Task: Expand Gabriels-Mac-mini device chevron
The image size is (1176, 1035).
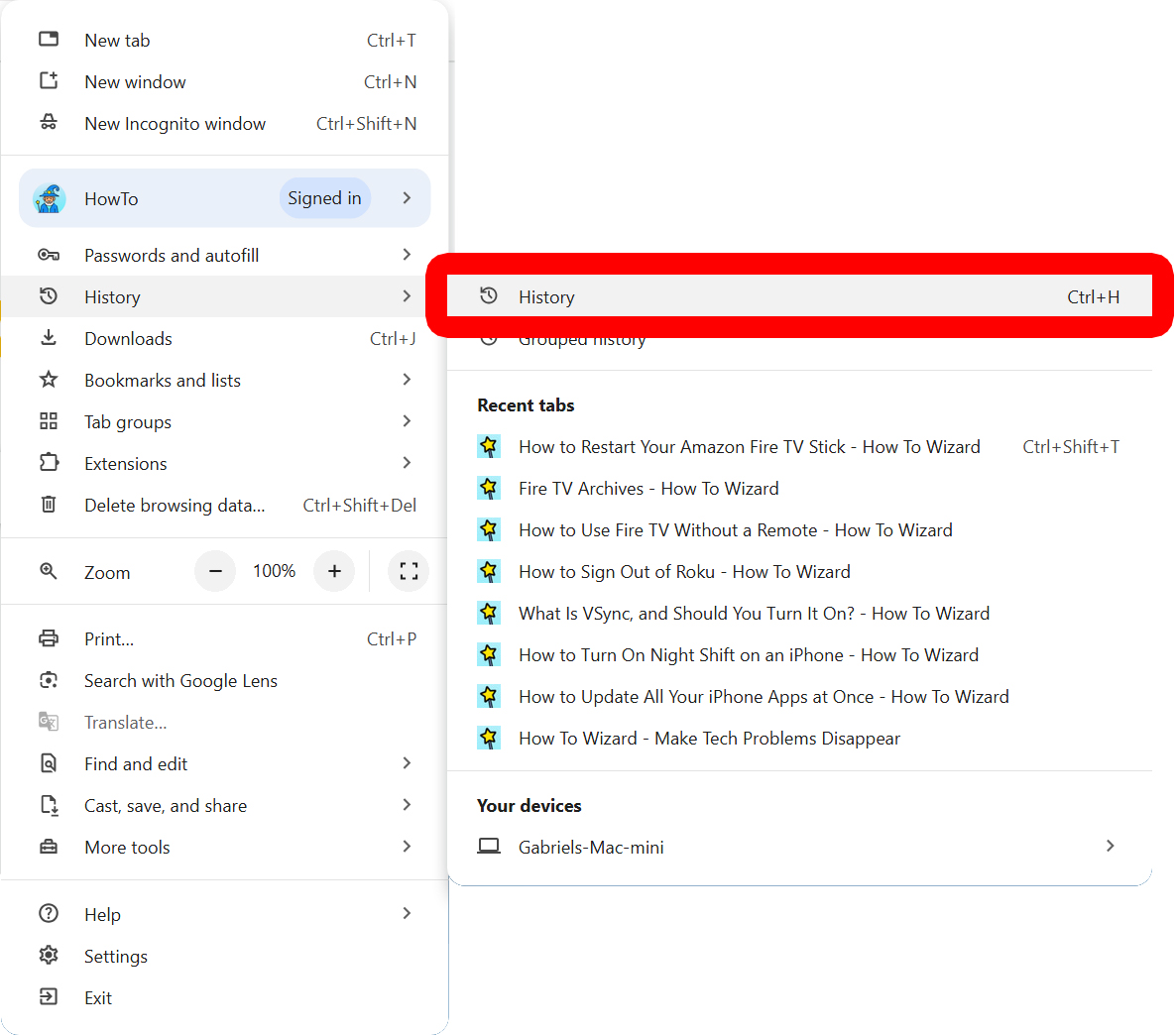Action: pyautogui.click(x=1110, y=846)
